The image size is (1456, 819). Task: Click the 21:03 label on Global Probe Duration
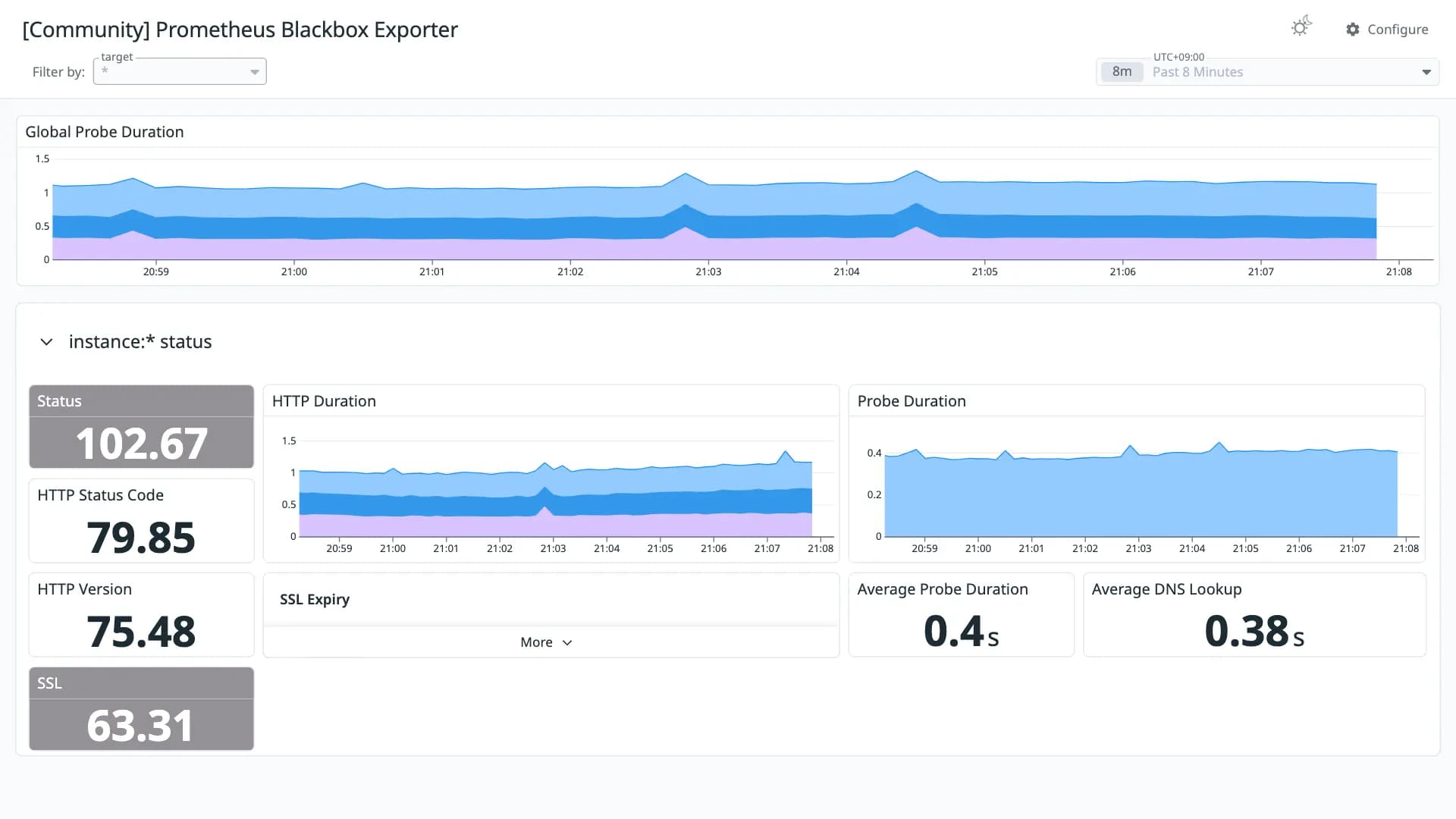[708, 271]
